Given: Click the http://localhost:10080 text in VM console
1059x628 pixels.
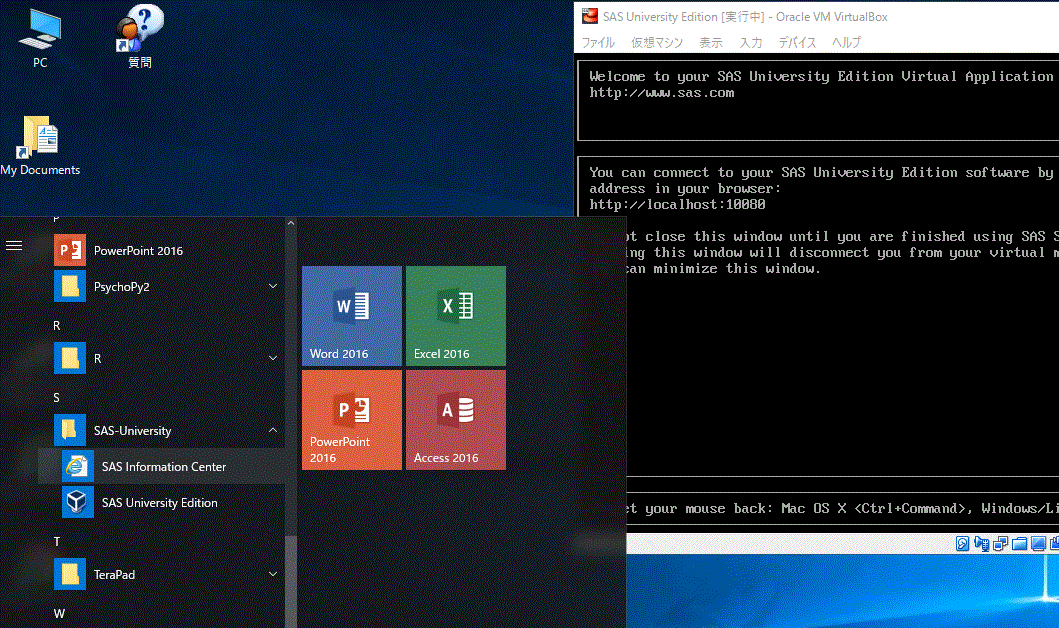Looking at the screenshot, I should [x=677, y=205].
